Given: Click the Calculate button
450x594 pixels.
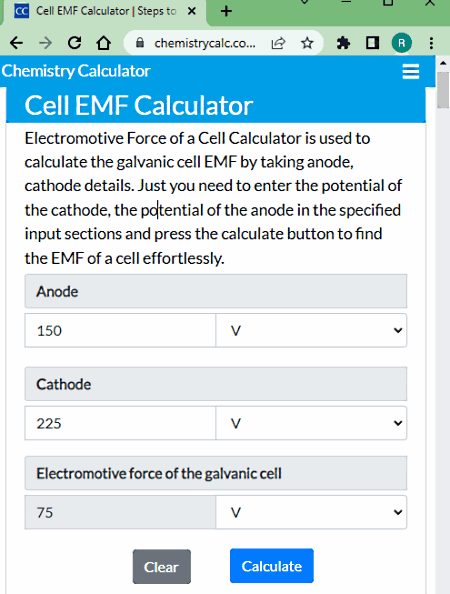Looking at the screenshot, I should click(272, 566).
